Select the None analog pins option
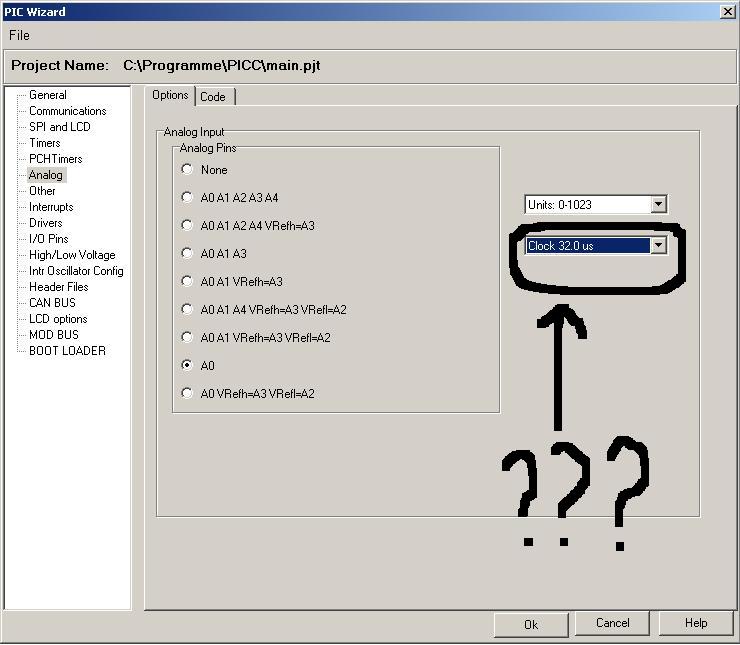 click(187, 169)
